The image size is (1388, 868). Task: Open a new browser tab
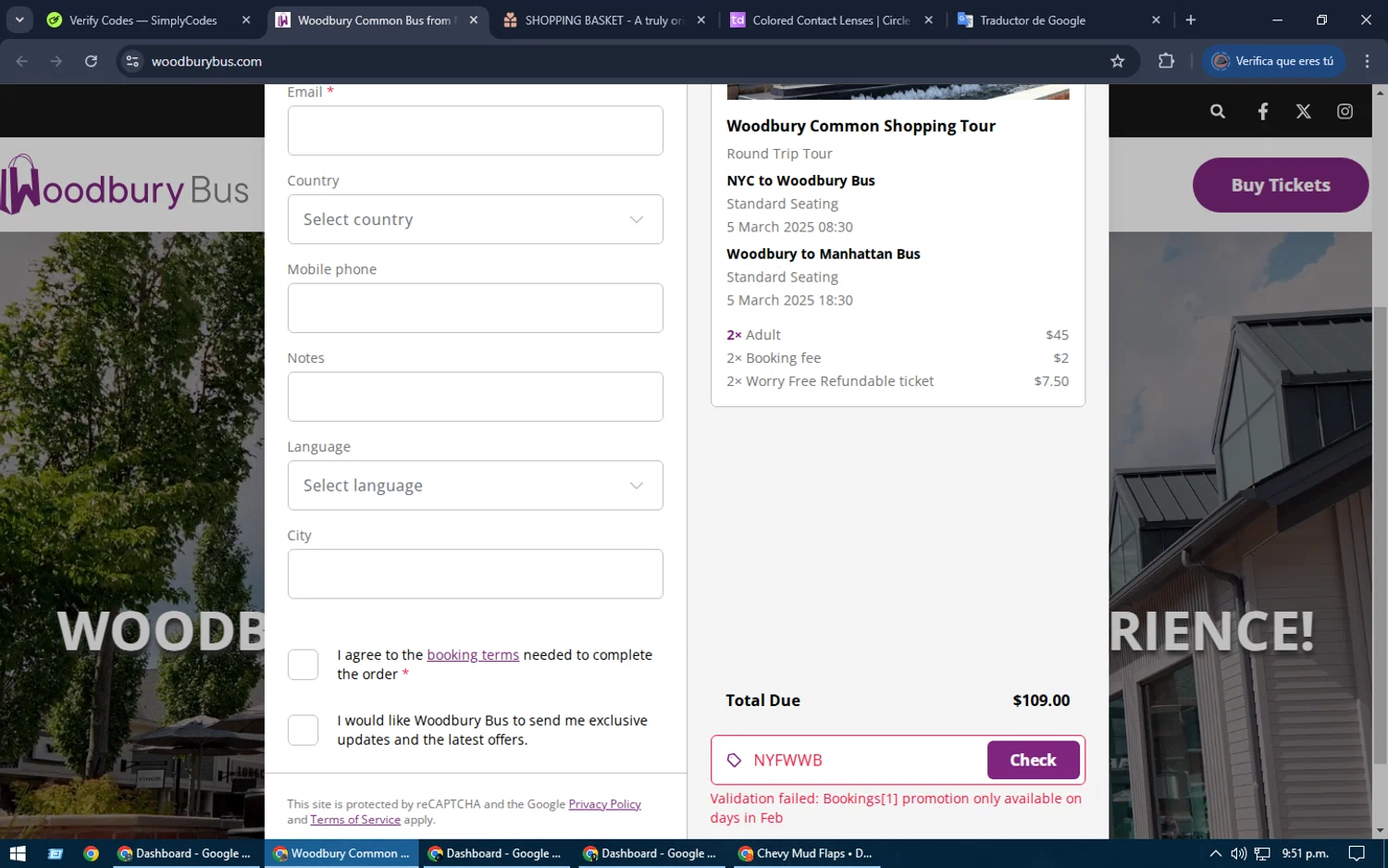pos(1191,19)
